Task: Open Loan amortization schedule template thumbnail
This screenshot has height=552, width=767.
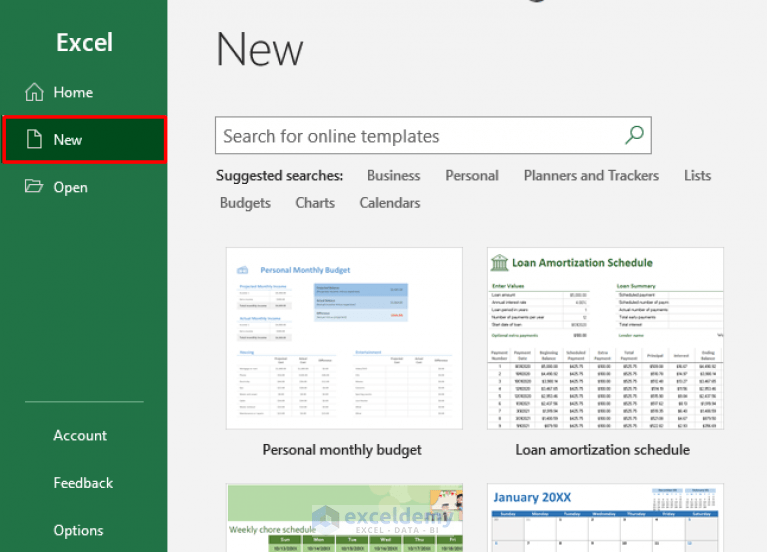Action: 606,338
